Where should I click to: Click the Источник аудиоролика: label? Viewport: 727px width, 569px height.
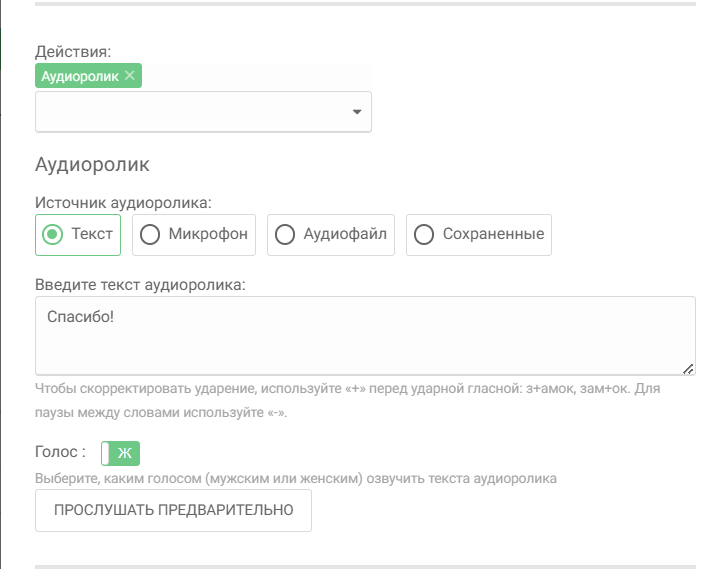tap(123, 202)
